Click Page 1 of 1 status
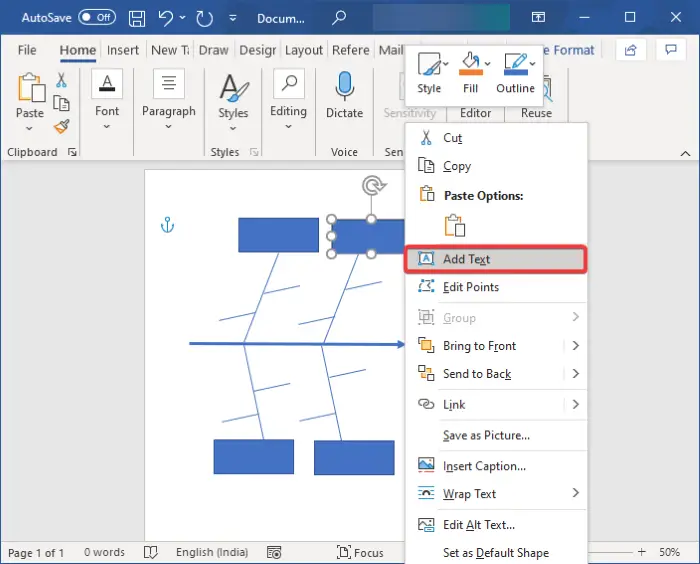This screenshot has height=564, width=700. click(x=36, y=553)
